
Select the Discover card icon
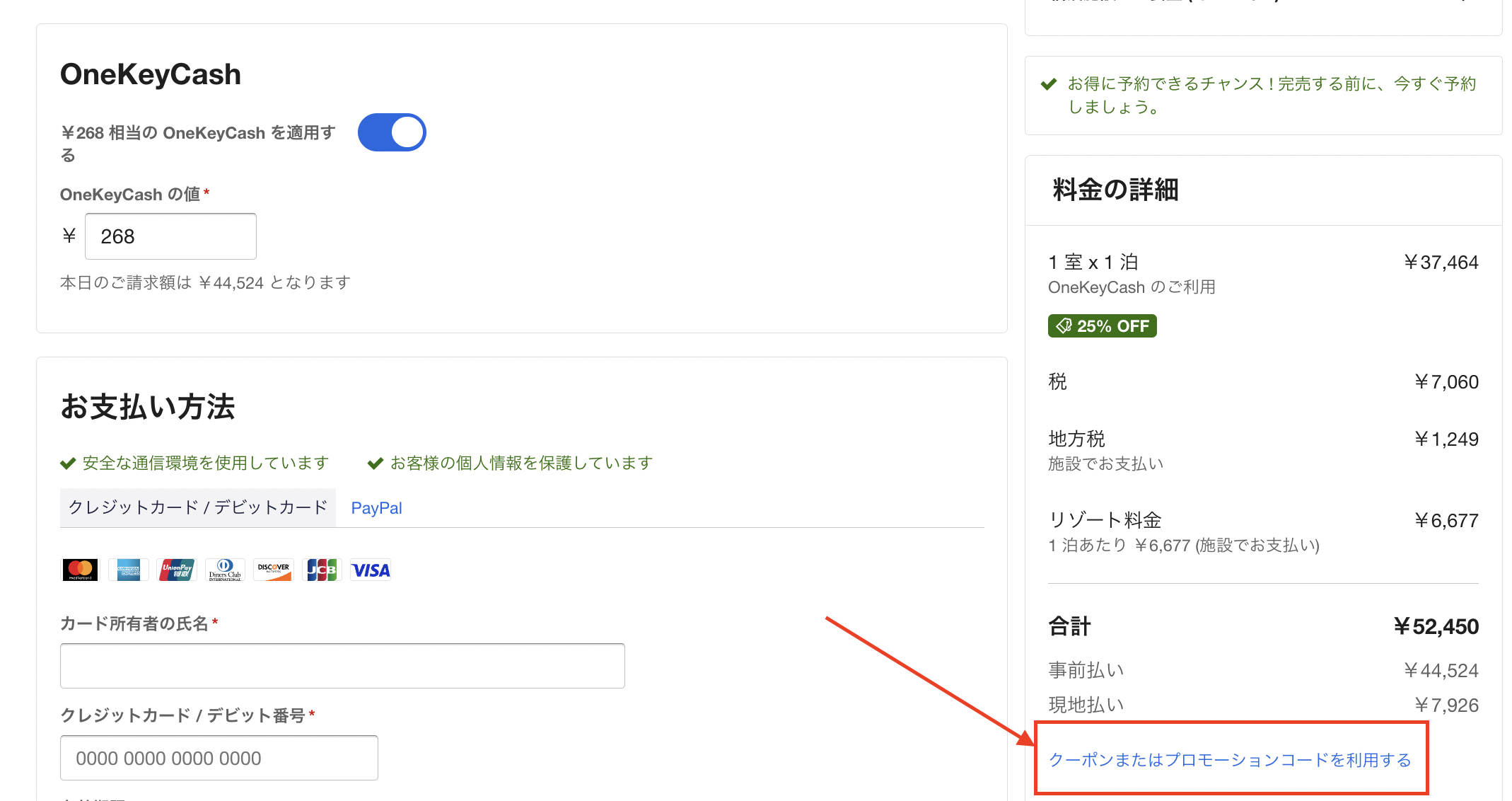pos(273,570)
